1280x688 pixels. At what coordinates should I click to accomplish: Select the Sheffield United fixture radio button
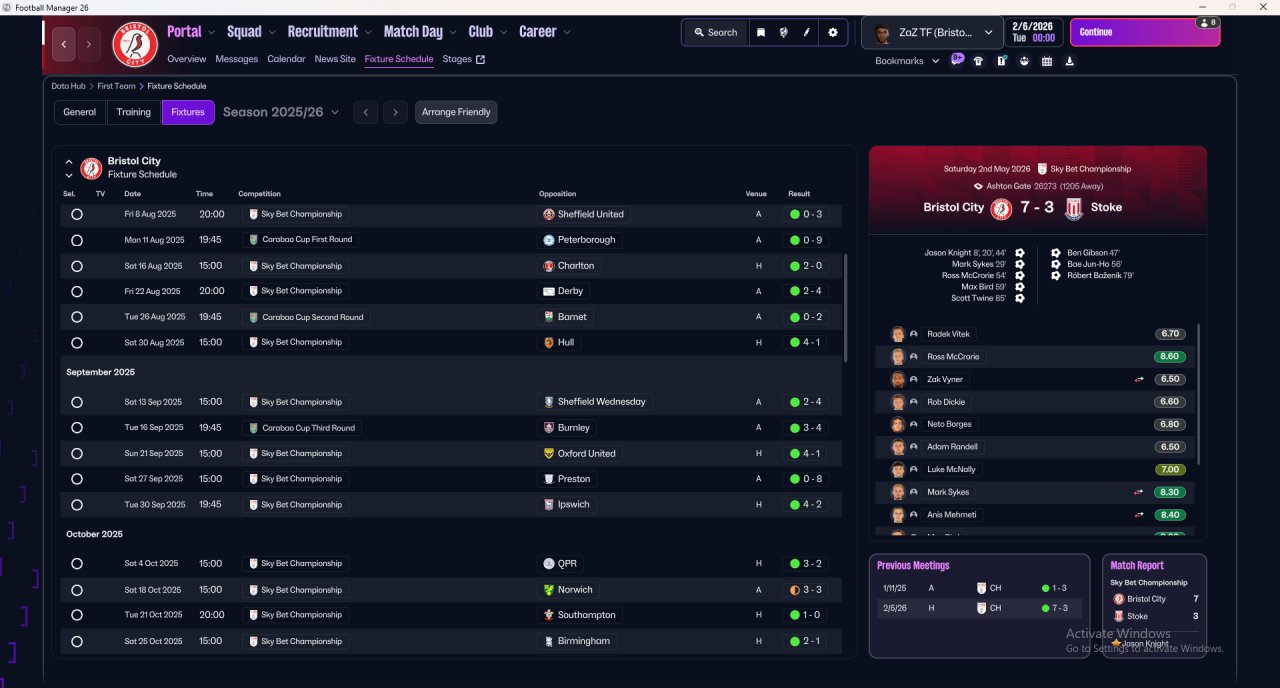click(x=77, y=214)
